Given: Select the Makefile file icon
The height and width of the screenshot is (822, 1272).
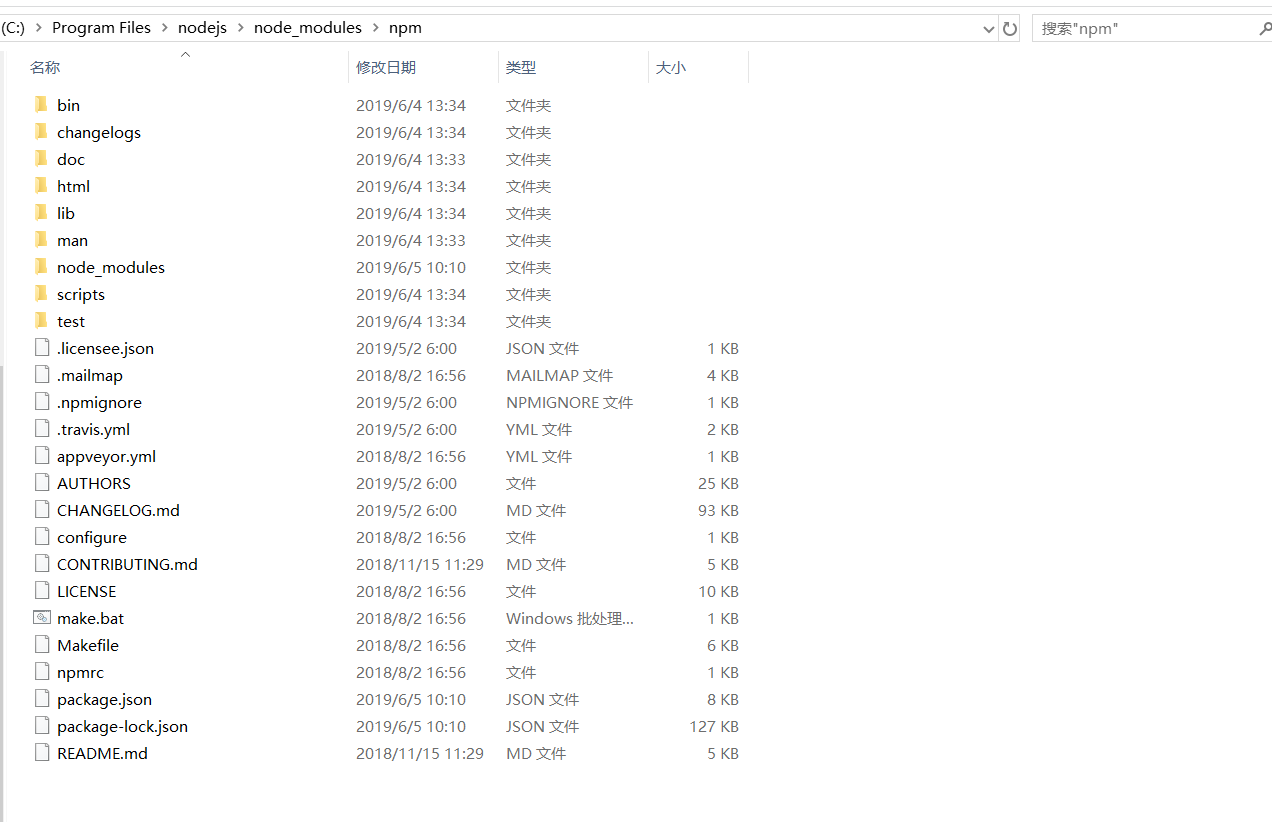Looking at the screenshot, I should 41,645.
